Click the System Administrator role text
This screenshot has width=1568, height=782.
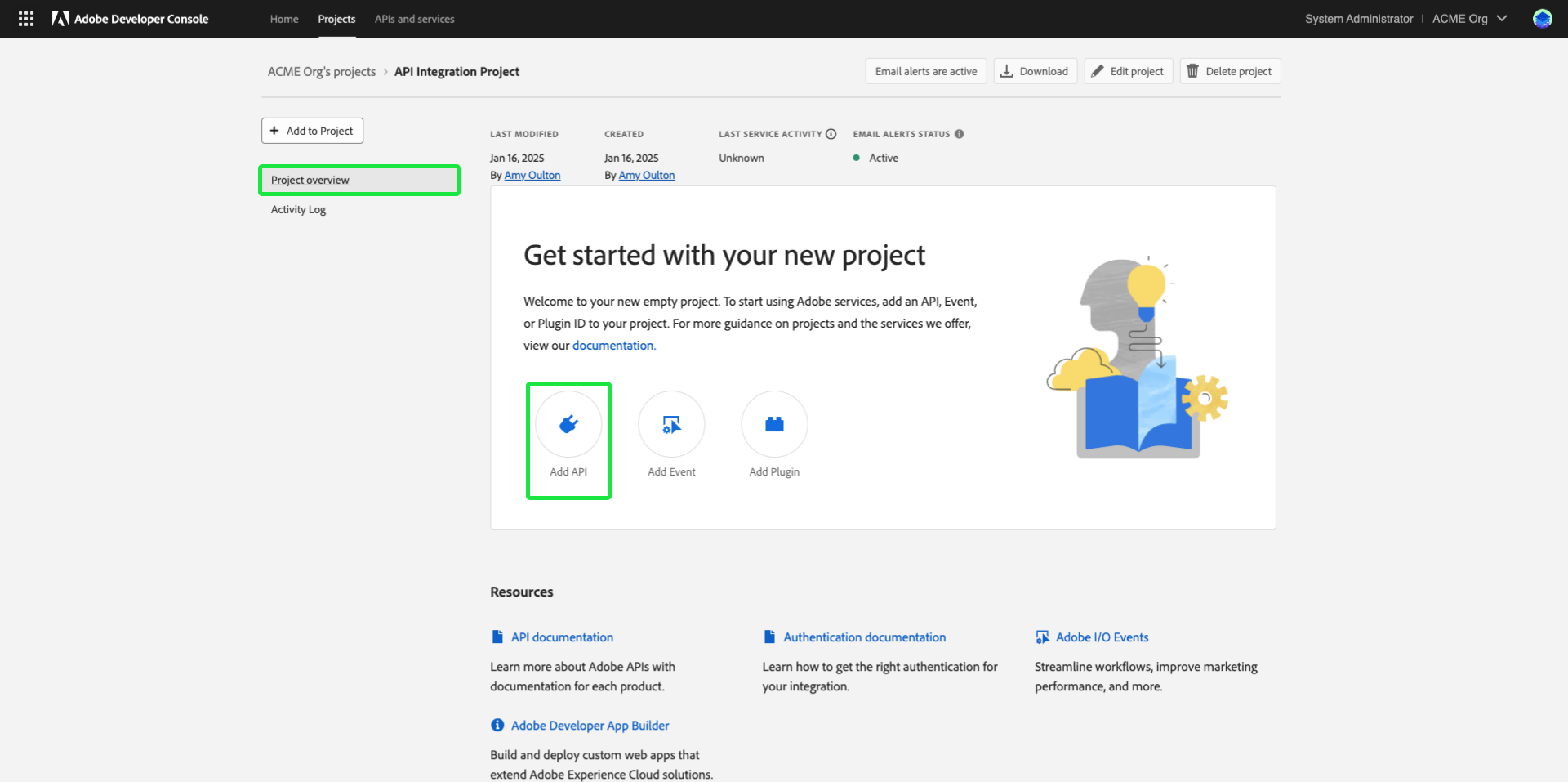[x=1359, y=19]
